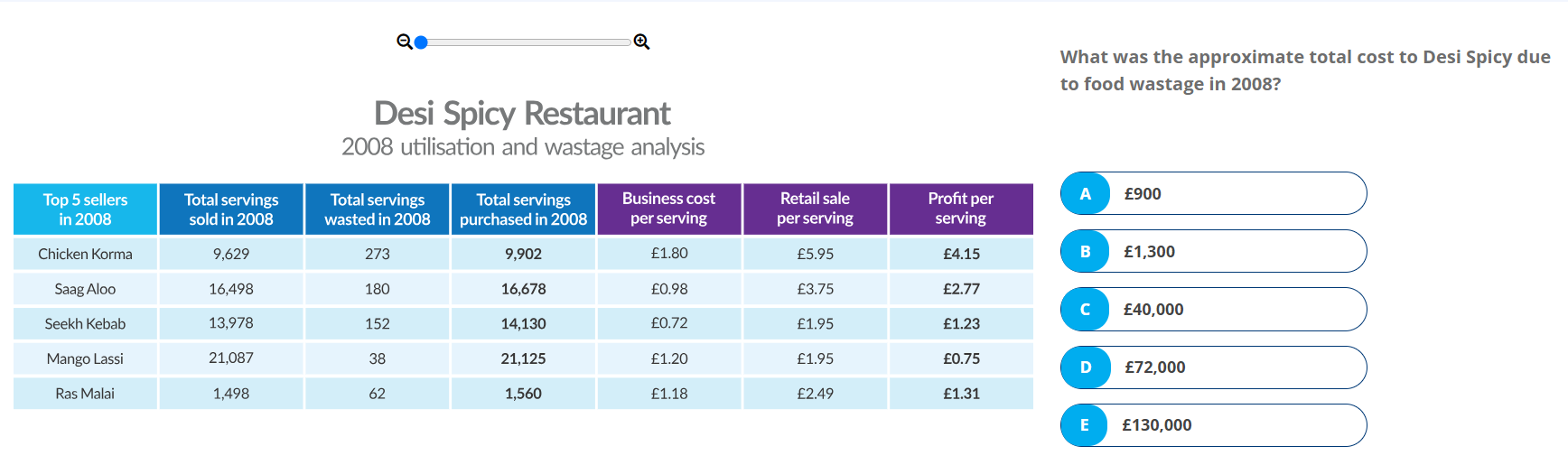The height and width of the screenshot is (465, 1568).
Task: Click the Top 5 sellers header cell
Action: tap(86, 209)
